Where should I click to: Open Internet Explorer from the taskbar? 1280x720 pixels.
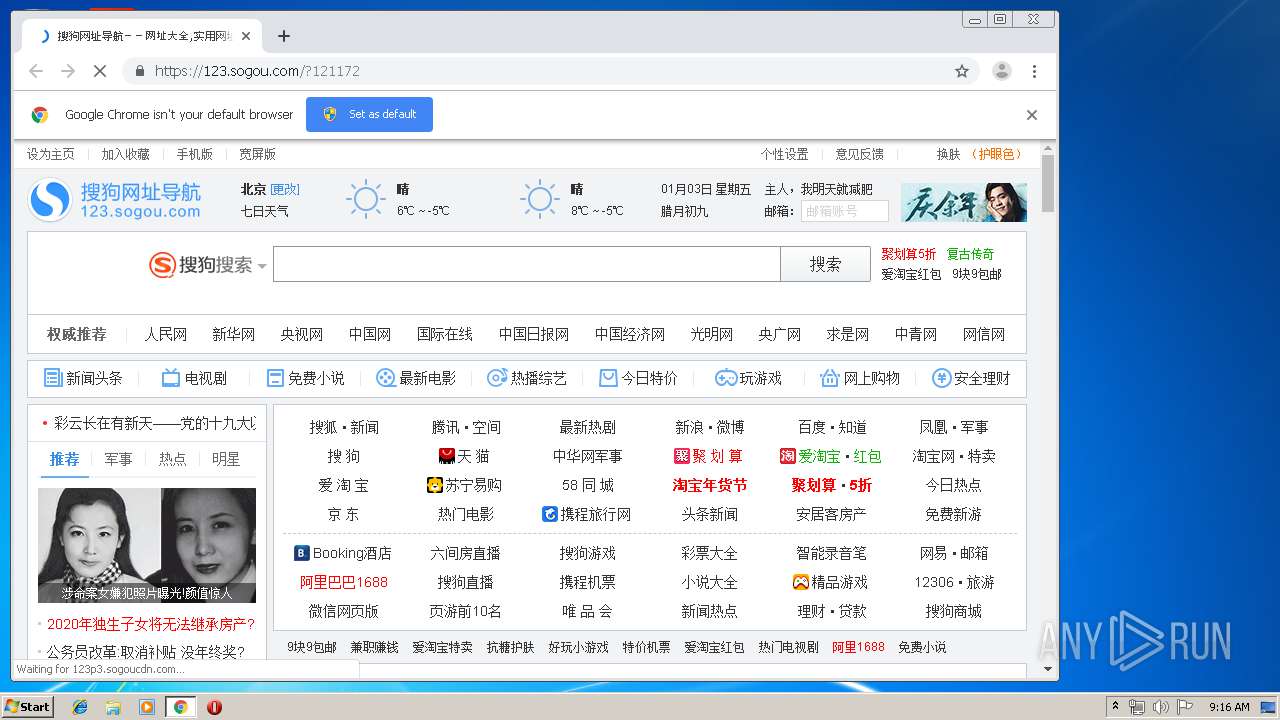[x=80, y=707]
